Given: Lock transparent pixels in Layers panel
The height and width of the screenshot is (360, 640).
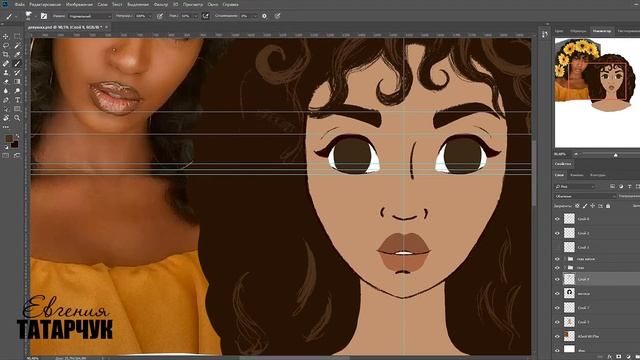Looking at the screenshot, I should pyautogui.click(x=577, y=206).
